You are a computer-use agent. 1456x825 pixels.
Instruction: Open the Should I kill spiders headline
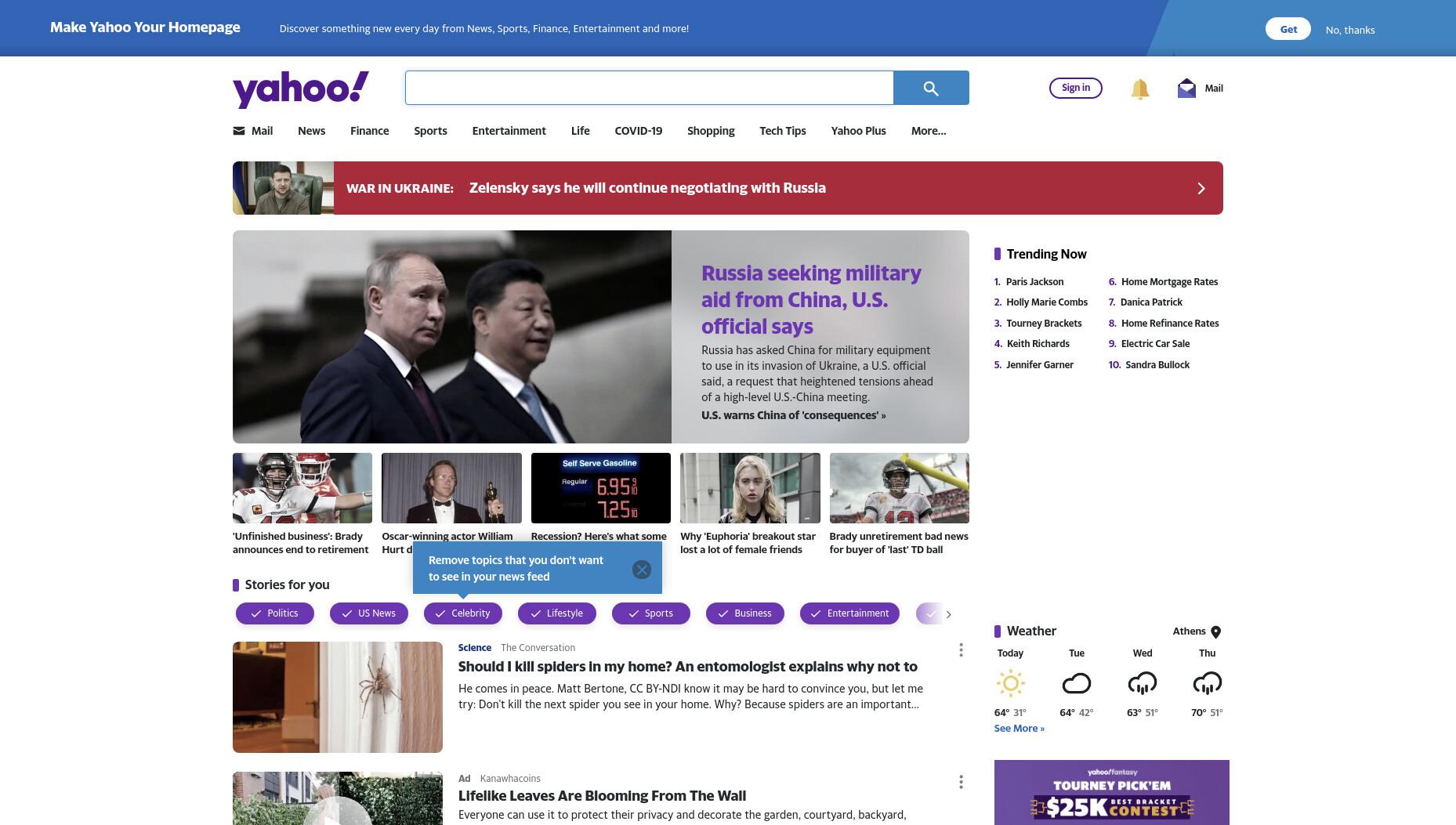(x=687, y=667)
